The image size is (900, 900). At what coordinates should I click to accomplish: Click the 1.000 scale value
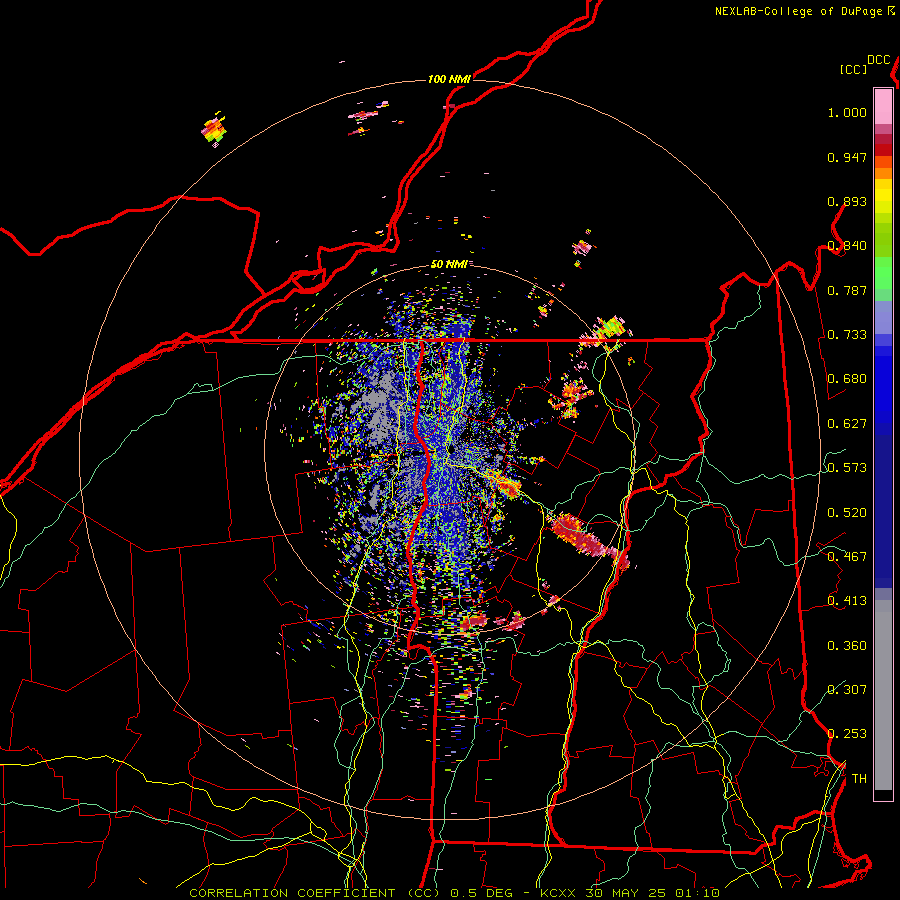click(x=847, y=112)
